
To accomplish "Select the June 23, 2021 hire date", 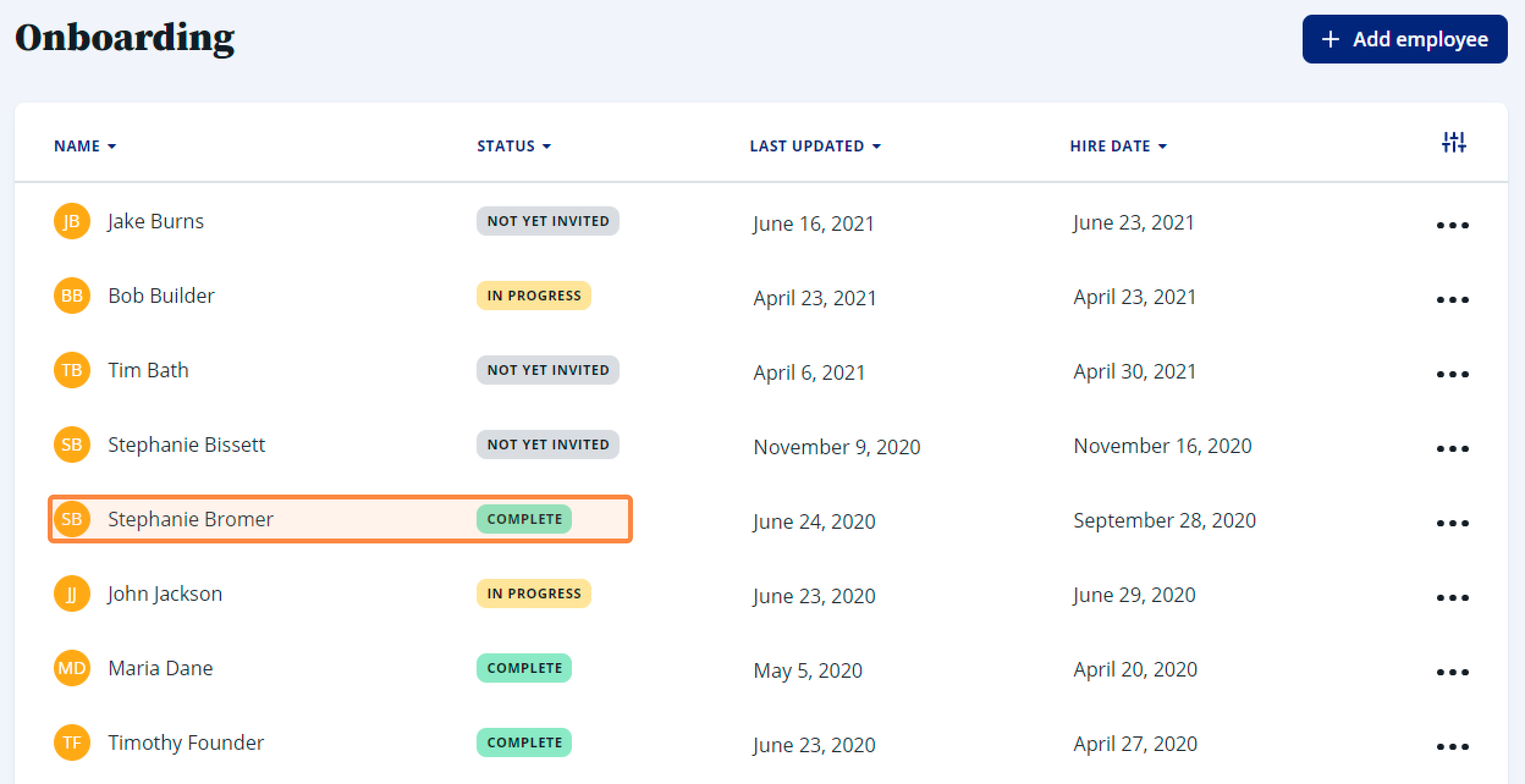I will point(1134,222).
